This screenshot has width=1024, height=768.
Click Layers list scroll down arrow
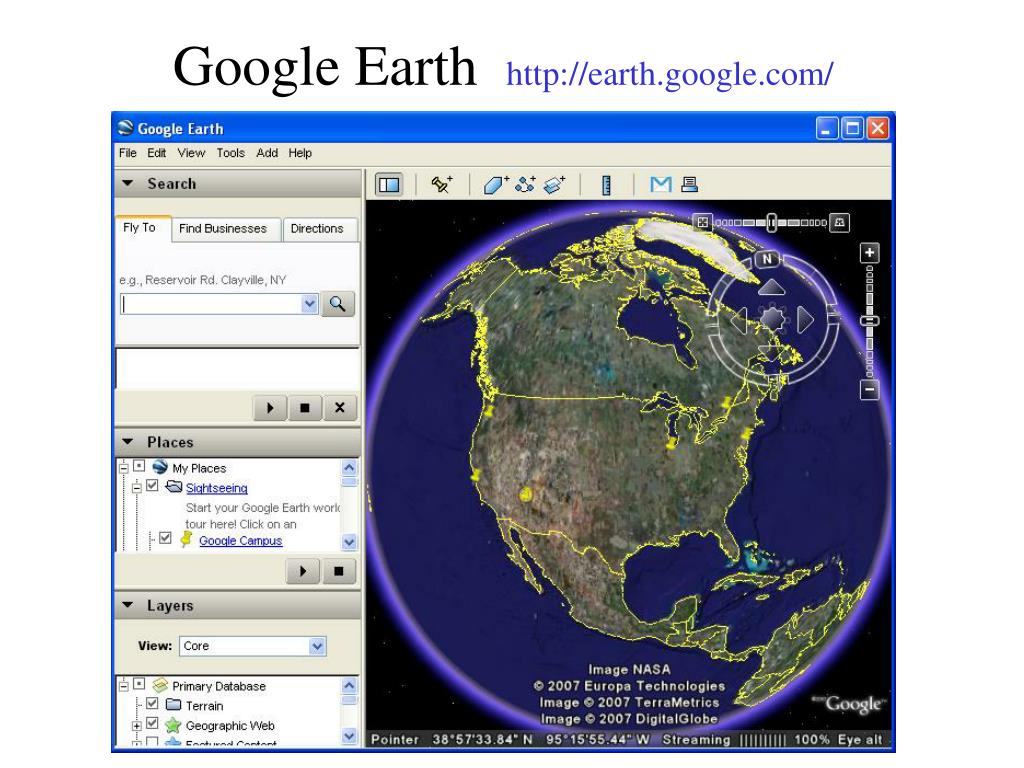(x=349, y=736)
